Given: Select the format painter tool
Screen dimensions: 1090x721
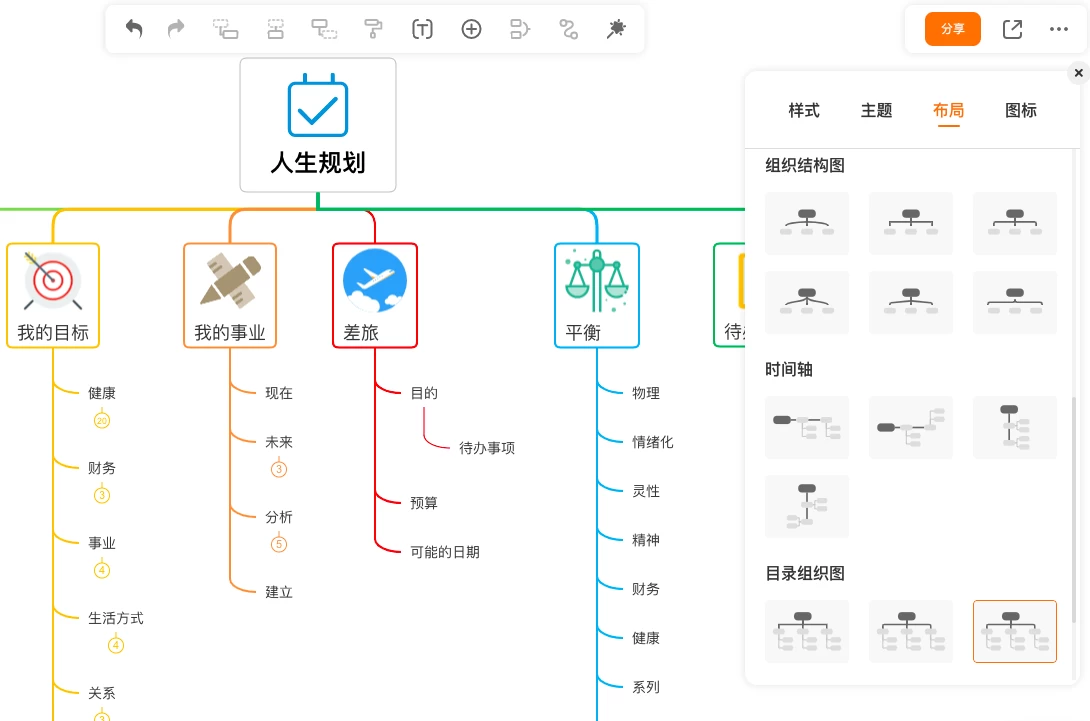Looking at the screenshot, I should click(373, 29).
